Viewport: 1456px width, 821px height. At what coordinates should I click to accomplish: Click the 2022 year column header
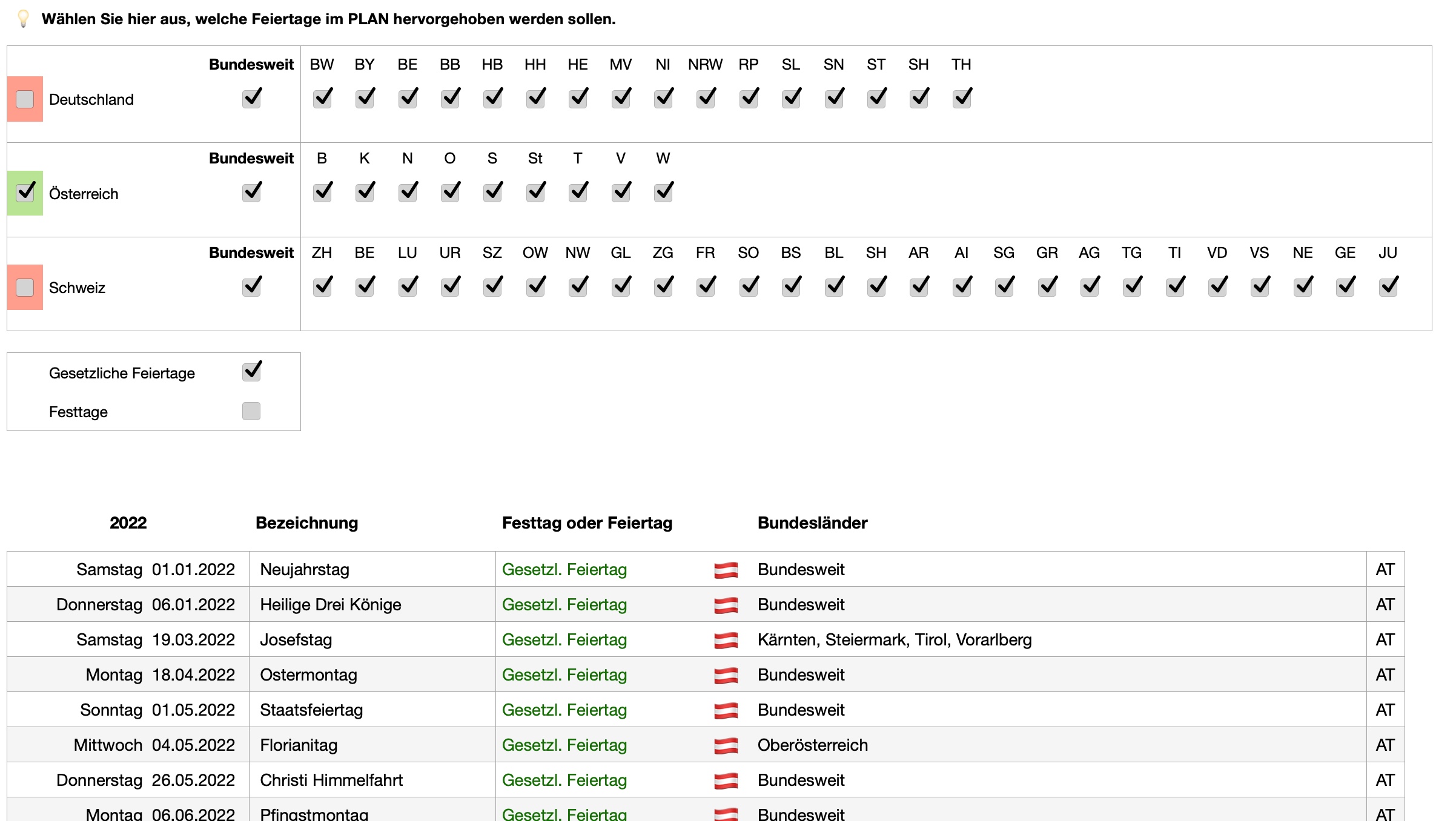pyautogui.click(x=128, y=523)
